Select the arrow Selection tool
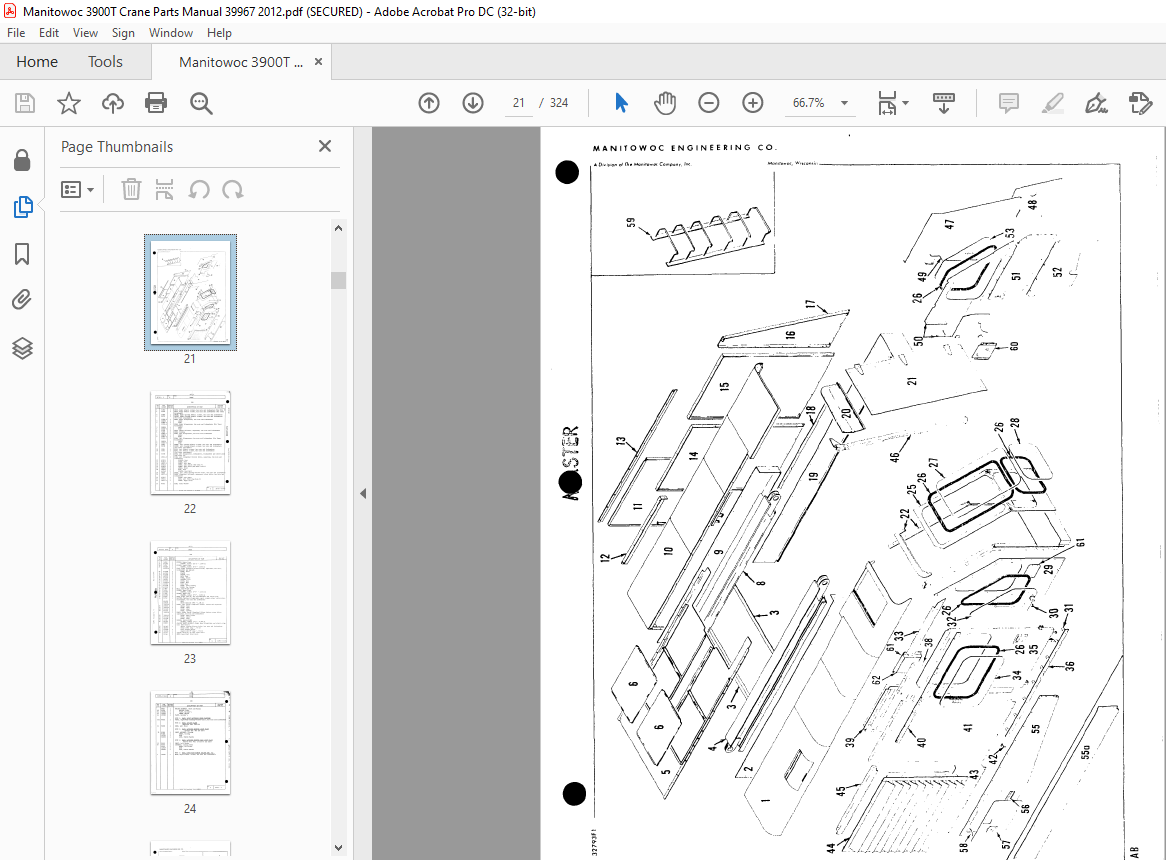This screenshot has width=1166, height=860. pos(622,103)
